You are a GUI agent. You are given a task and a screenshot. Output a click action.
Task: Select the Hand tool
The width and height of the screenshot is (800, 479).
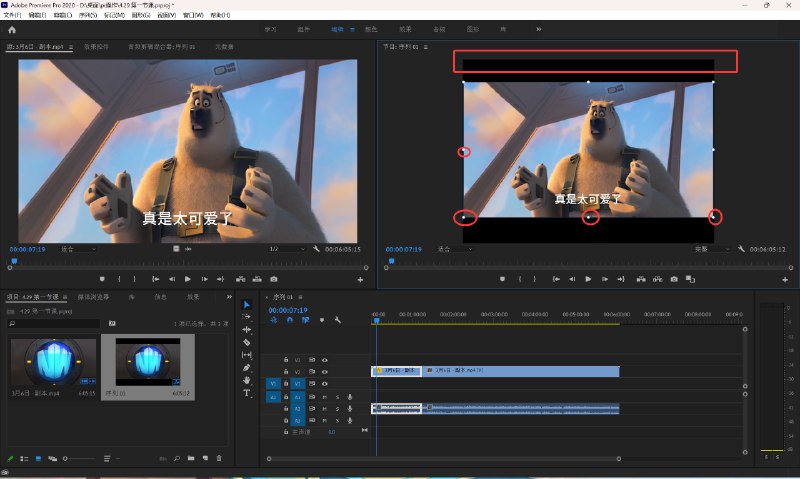click(x=247, y=380)
